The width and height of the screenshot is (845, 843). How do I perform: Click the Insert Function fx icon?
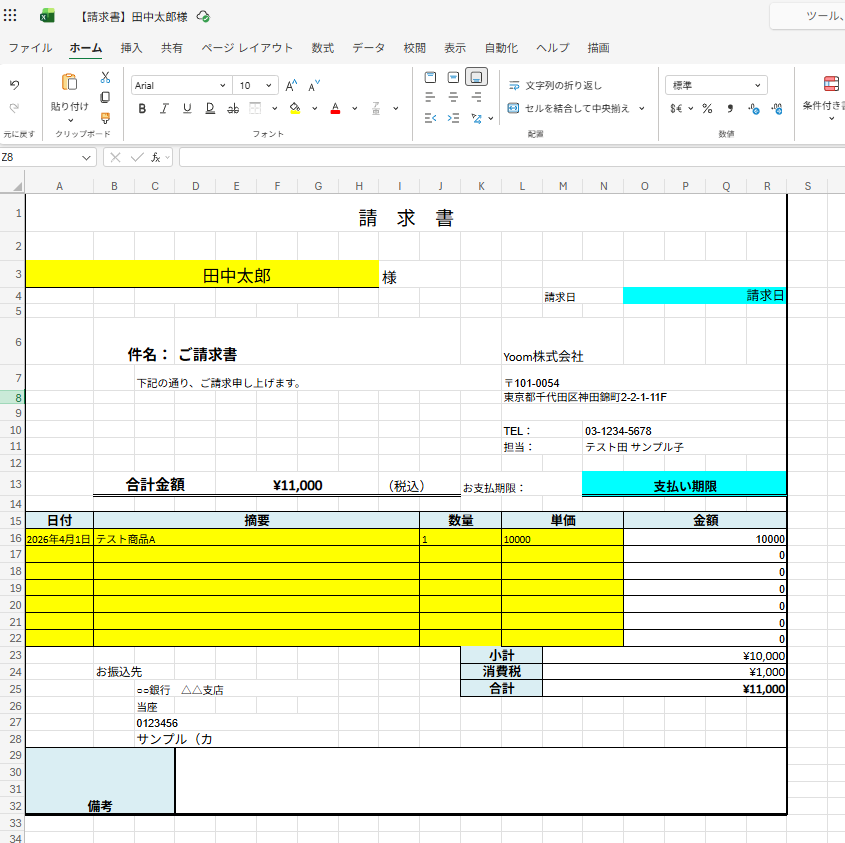coord(156,157)
